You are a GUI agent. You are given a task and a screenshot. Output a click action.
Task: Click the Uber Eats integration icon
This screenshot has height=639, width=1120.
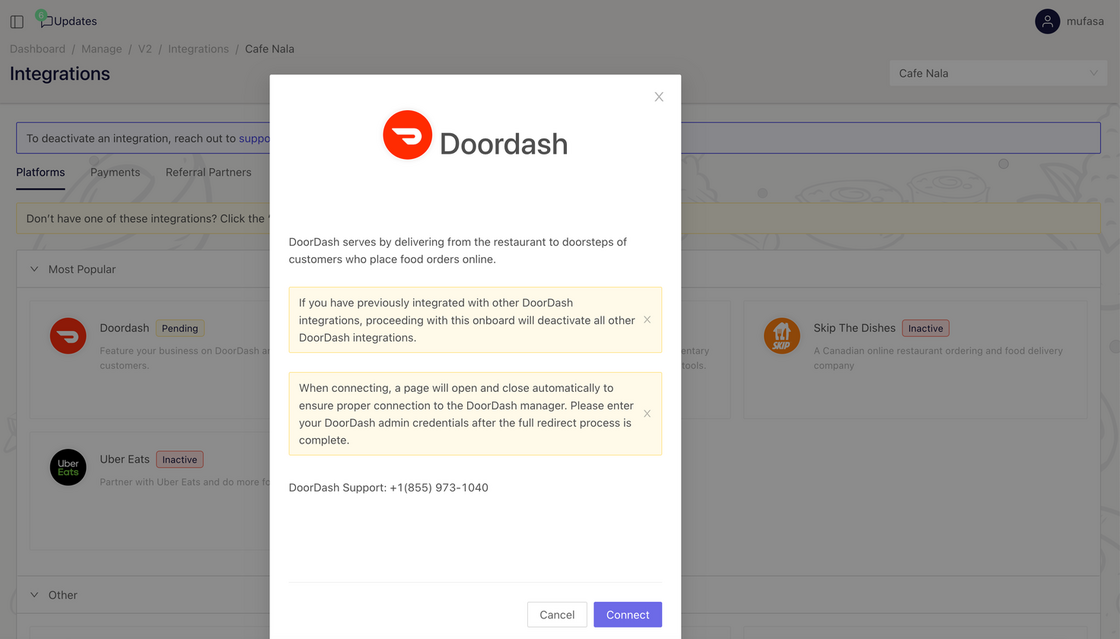point(68,466)
